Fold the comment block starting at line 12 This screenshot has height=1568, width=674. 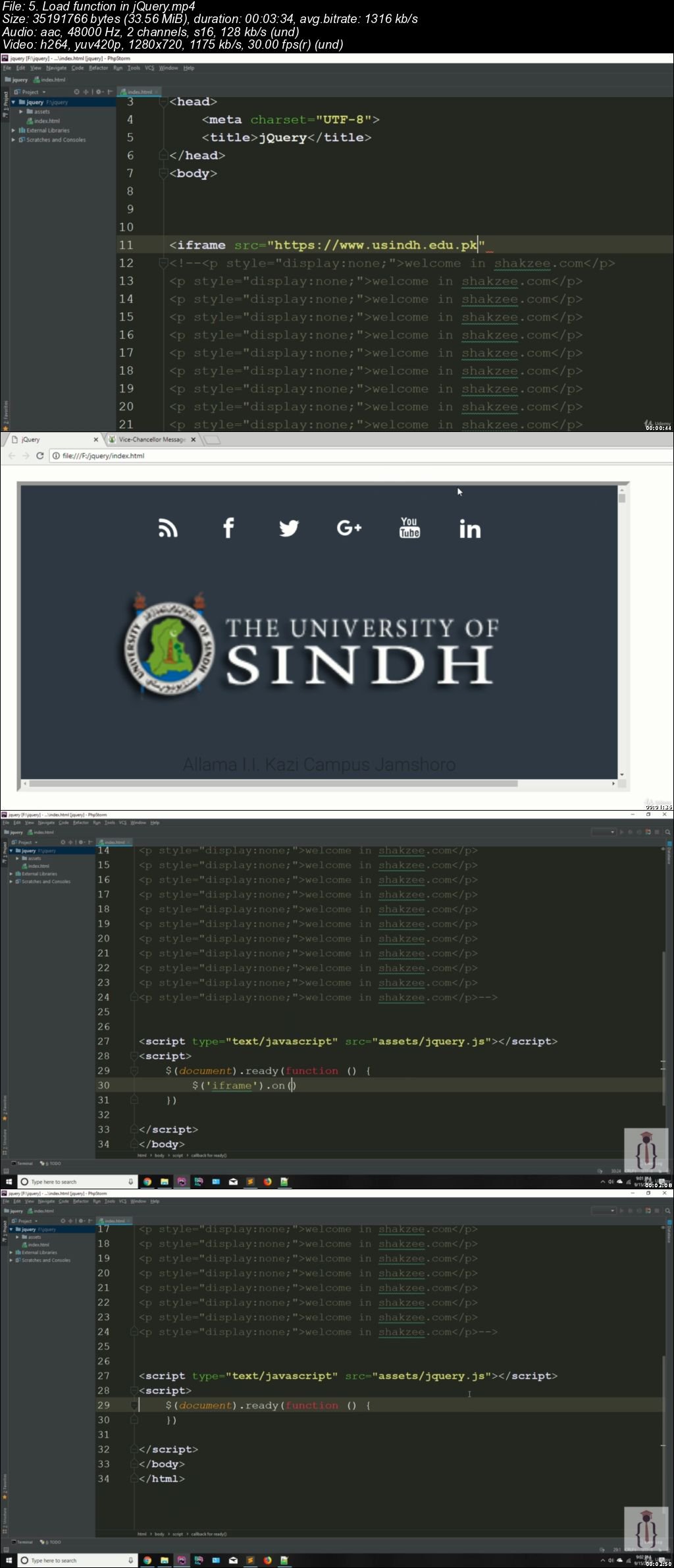tap(163, 263)
